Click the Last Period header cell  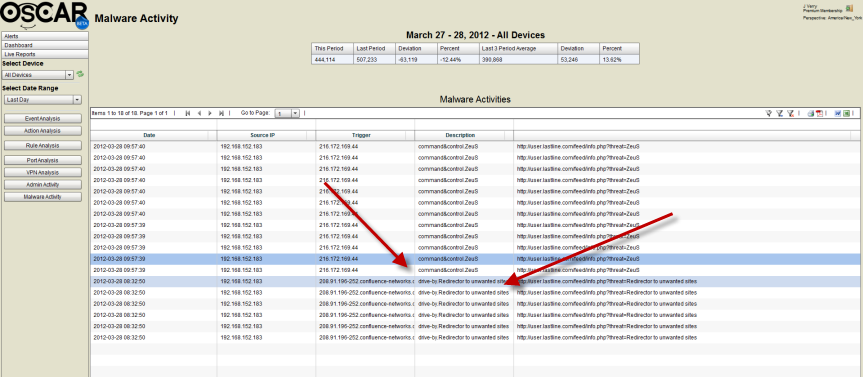click(x=374, y=48)
